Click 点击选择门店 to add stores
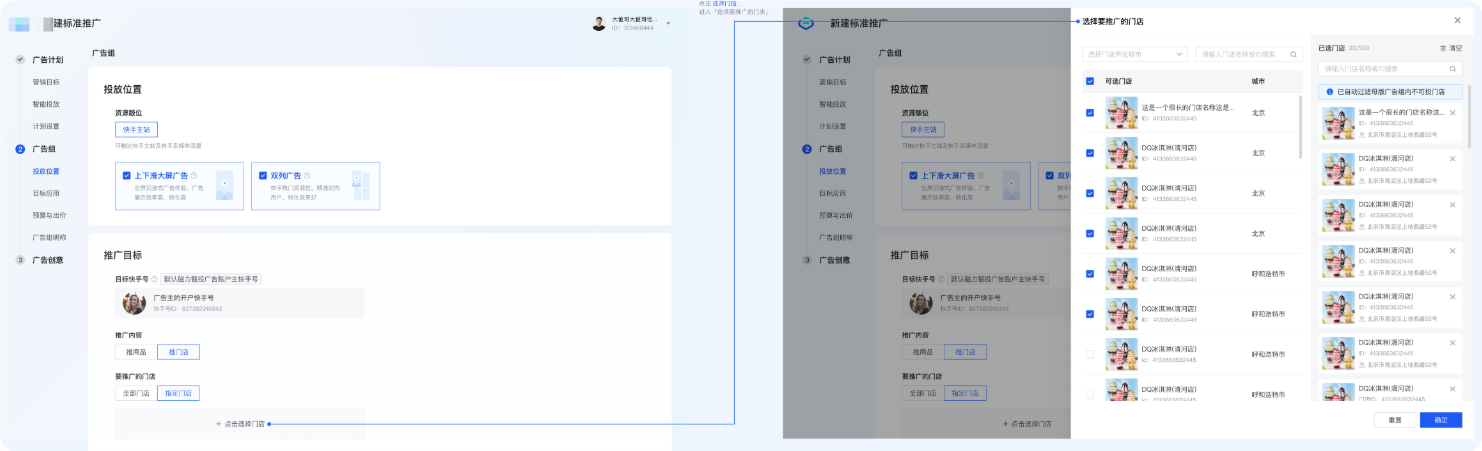1482x451 pixels. (x=240, y=424)
